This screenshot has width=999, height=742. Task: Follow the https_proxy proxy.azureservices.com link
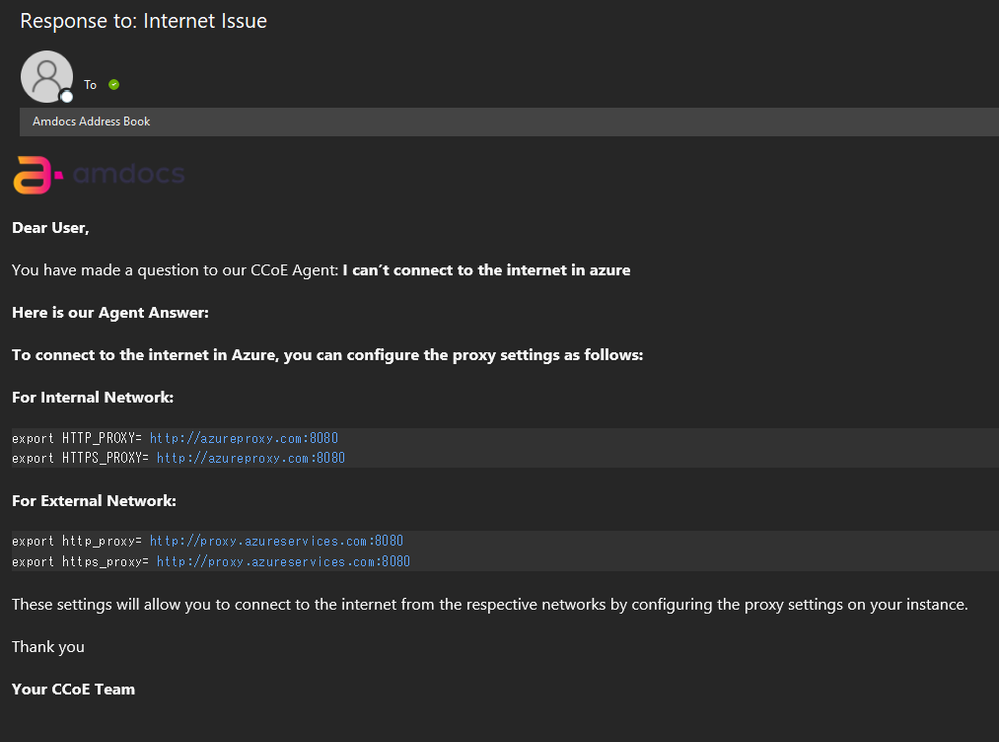283,562
